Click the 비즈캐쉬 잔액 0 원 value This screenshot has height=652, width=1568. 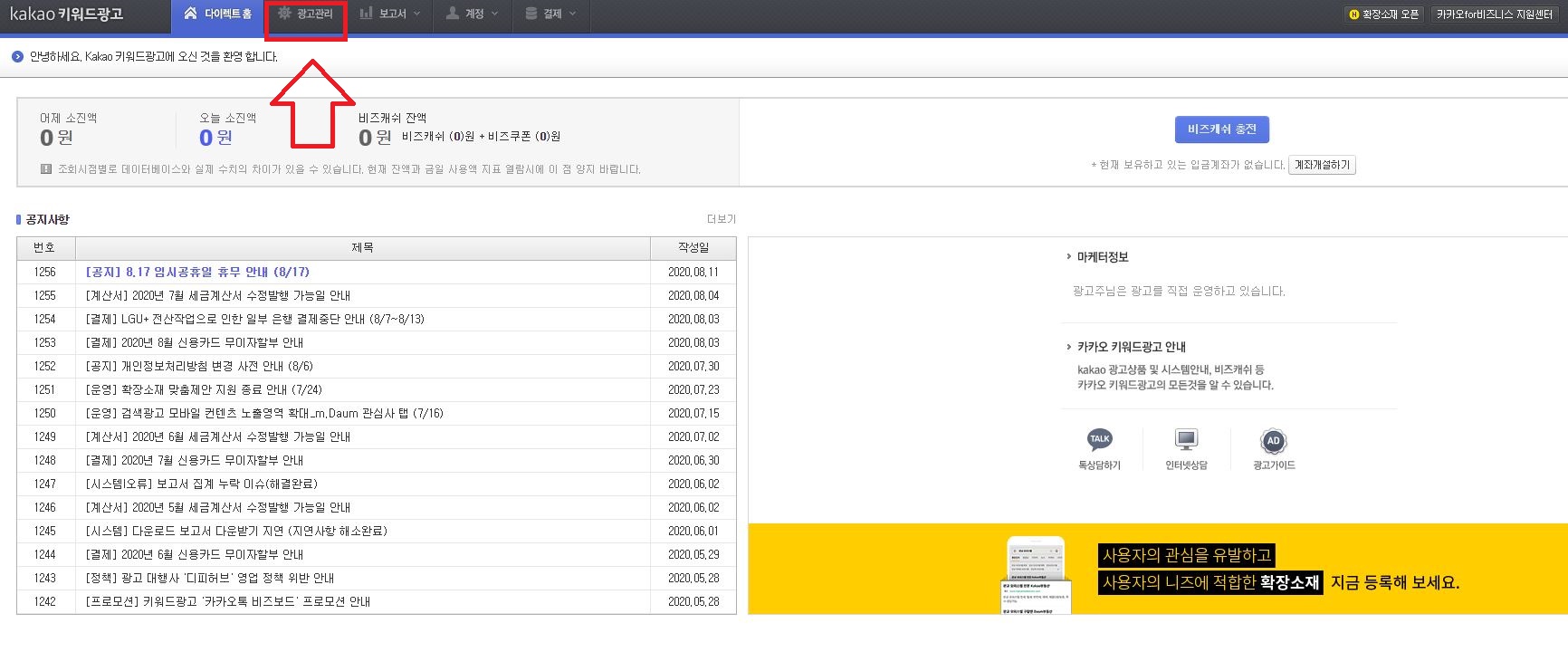point(375,138)
